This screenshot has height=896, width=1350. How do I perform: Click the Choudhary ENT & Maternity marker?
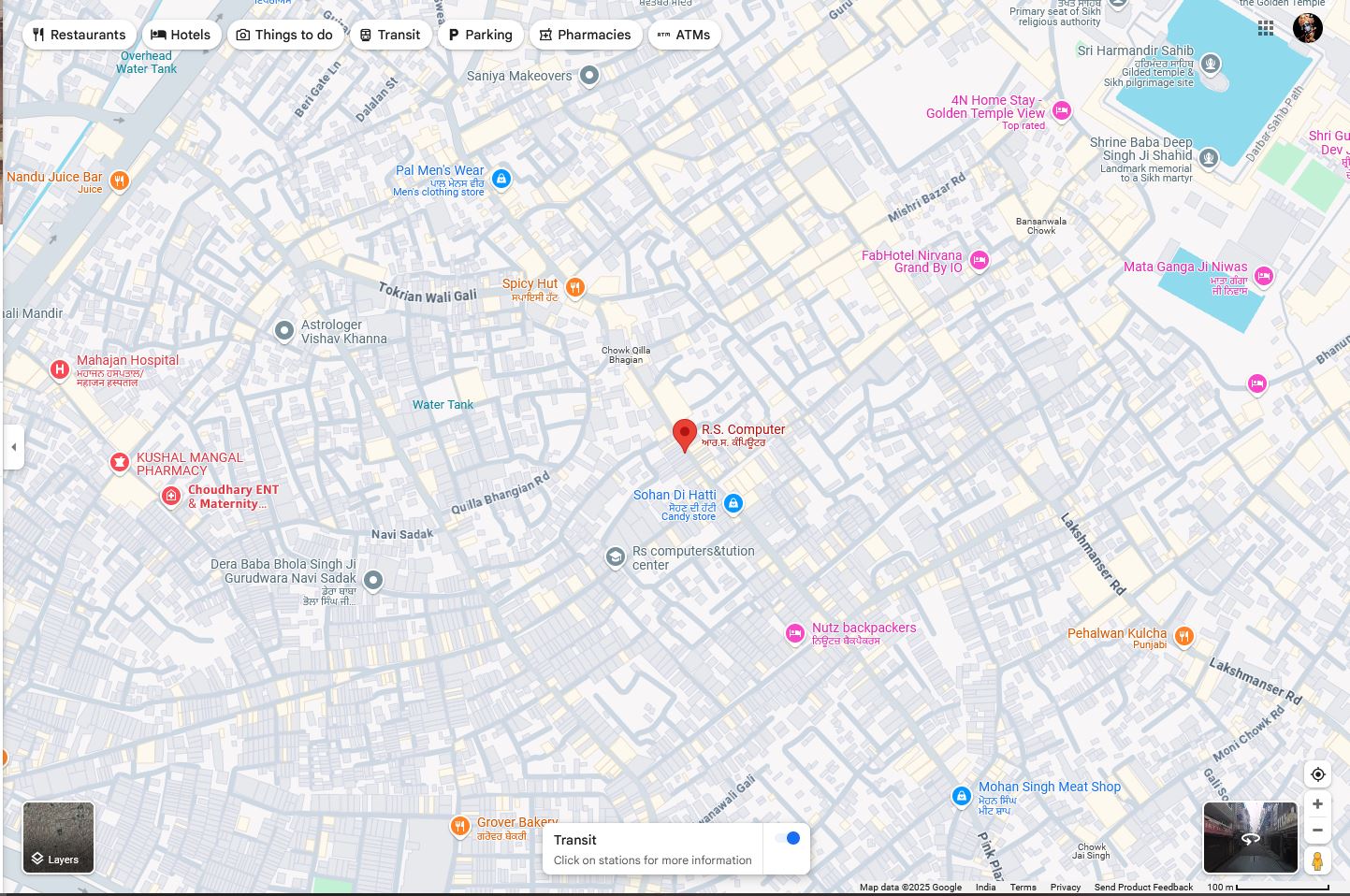pos(170,496)
